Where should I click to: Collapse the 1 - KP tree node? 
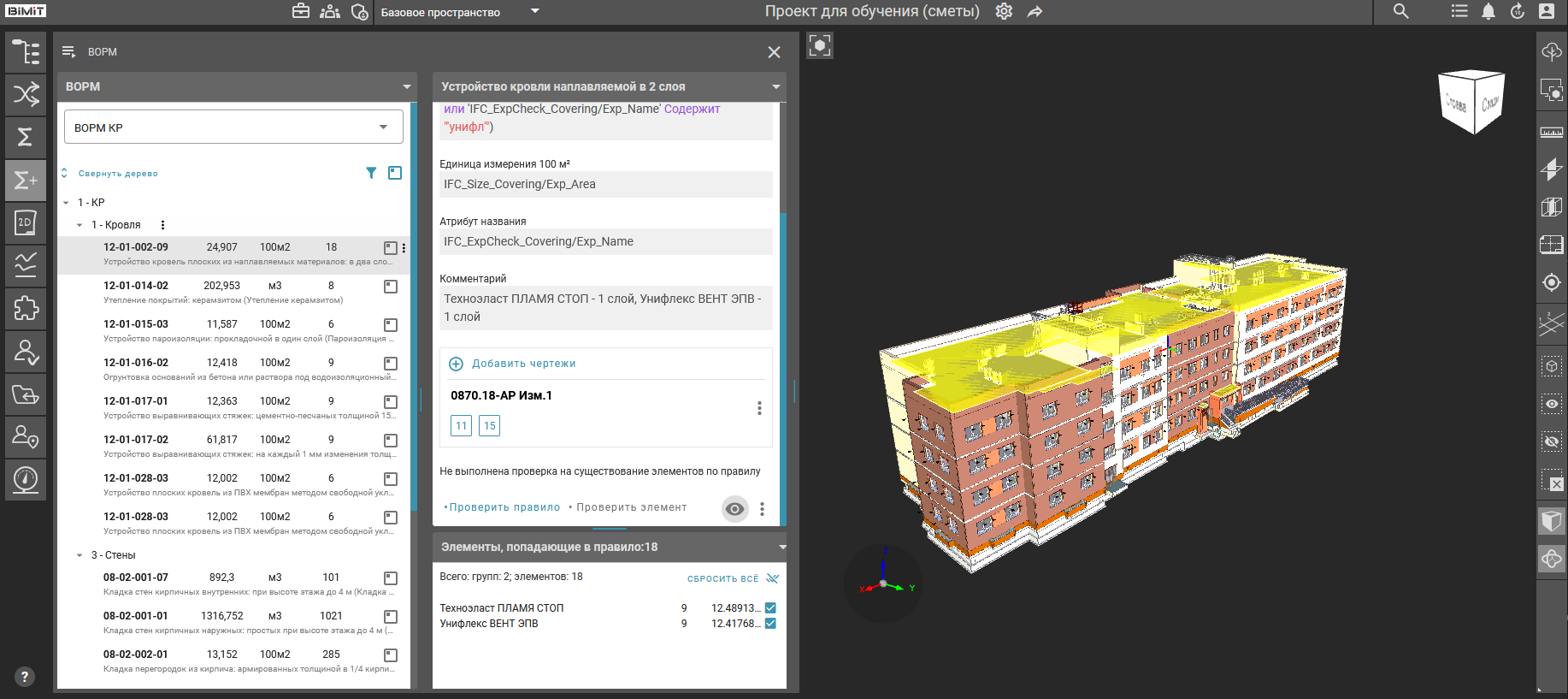(x=66, y=203)
